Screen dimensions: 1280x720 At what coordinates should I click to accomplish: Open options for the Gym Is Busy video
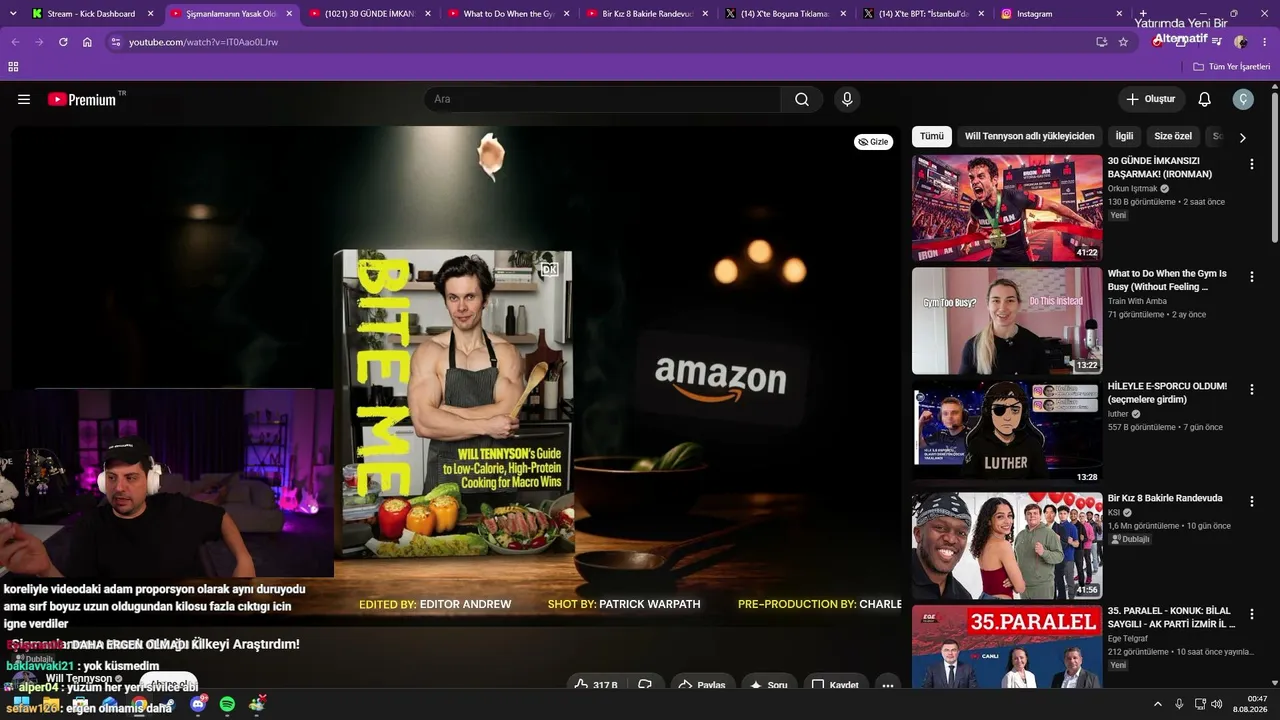tap(1252, 277)
